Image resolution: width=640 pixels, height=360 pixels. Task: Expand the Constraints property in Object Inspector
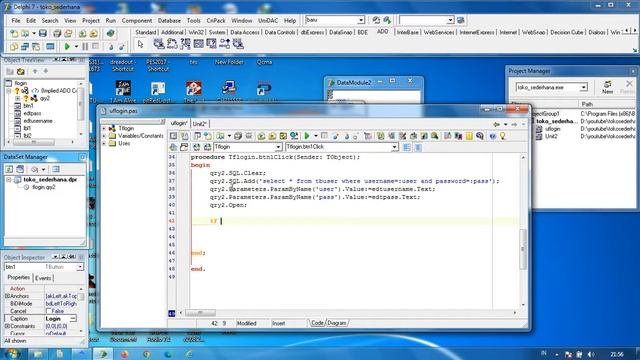(7, 326)
